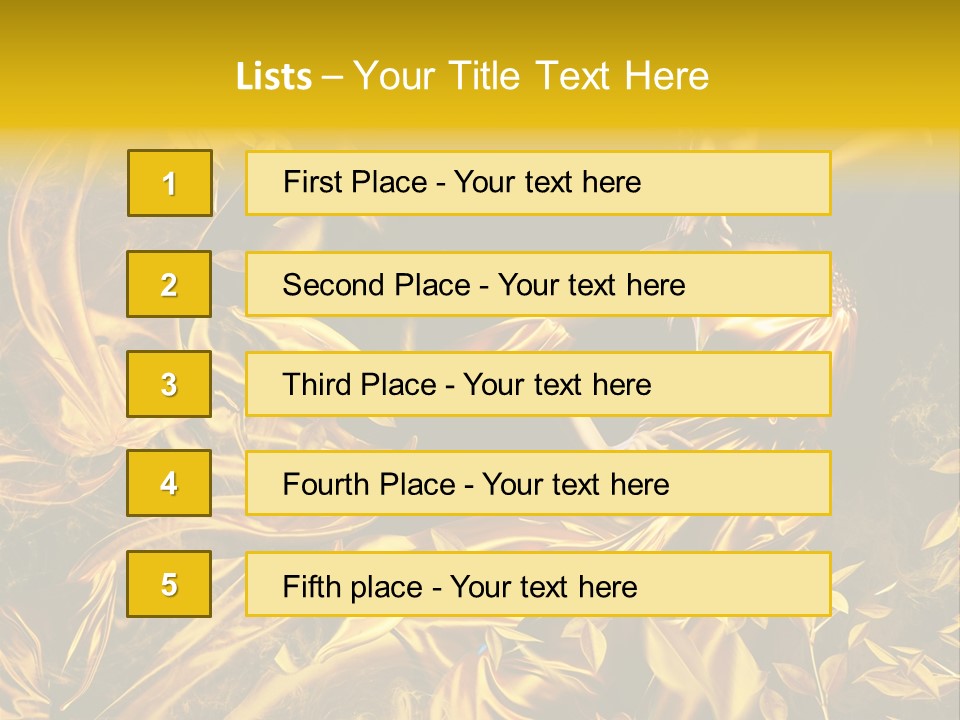Click the floral background below the Fifth place bar
Image resolution: width=960 pixels, height=720 pixels.
pos(480,667)
